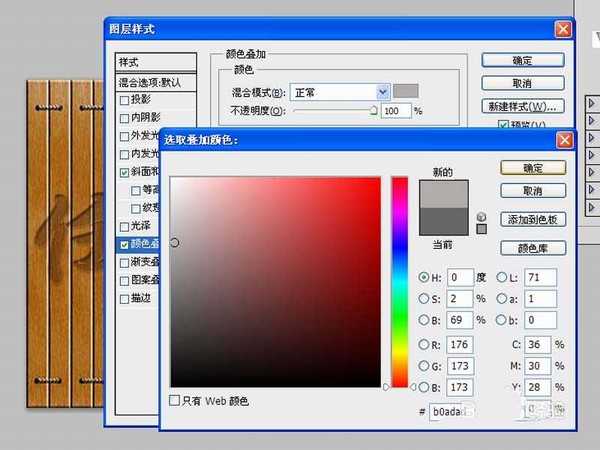The width and height of the screenshot is (600, 450).
Task: Click the 当前 (current) color preview swatch
Action: point(444,221)
